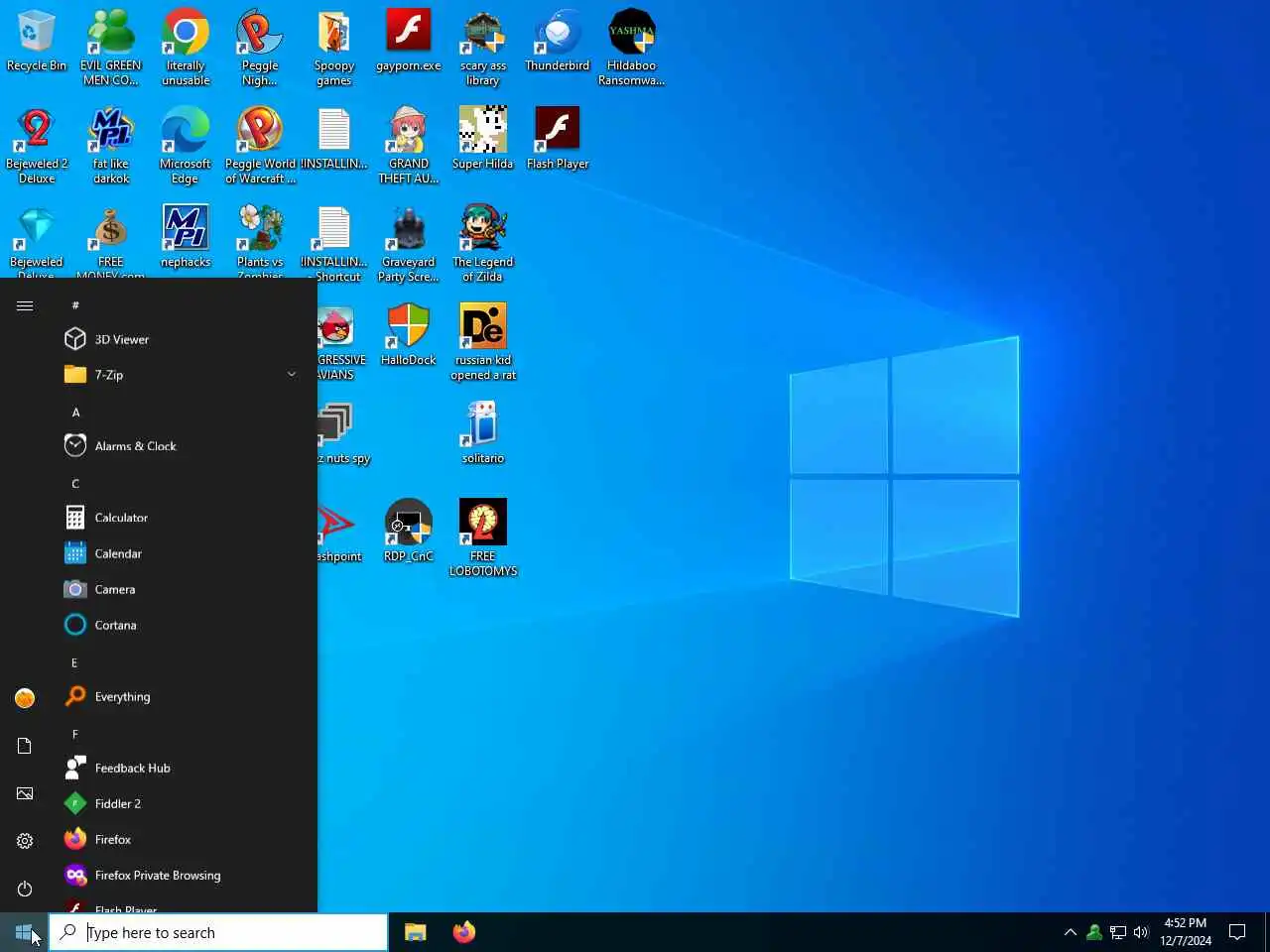Viewport: 1270px width, 952px height.
Task: Select 'russian kid opened a rat' icon
Action: click(483, 342)
